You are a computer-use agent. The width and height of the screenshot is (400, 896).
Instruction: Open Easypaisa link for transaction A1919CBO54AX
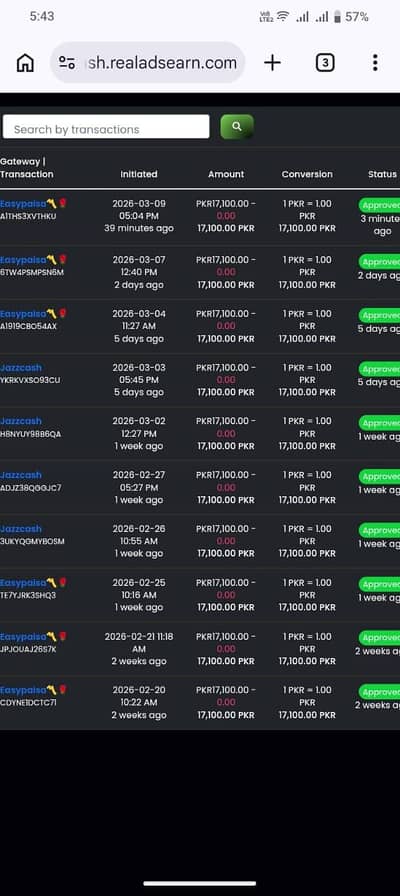pos(33,313)
